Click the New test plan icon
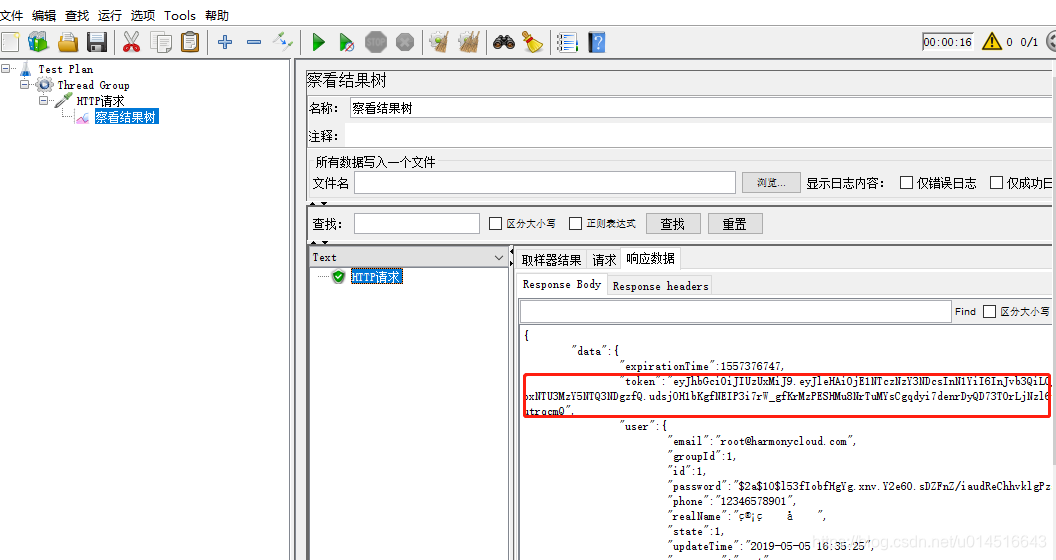 click(11, 42)
